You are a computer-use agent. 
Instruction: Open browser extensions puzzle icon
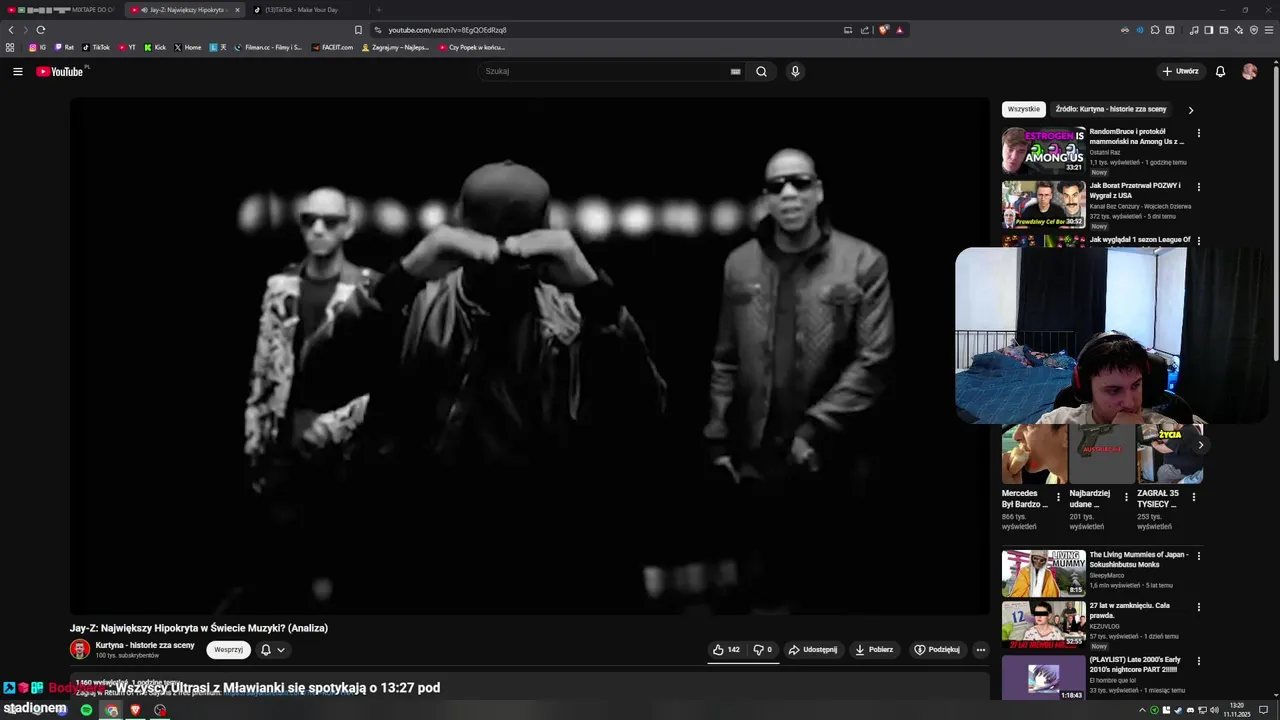1155,30
